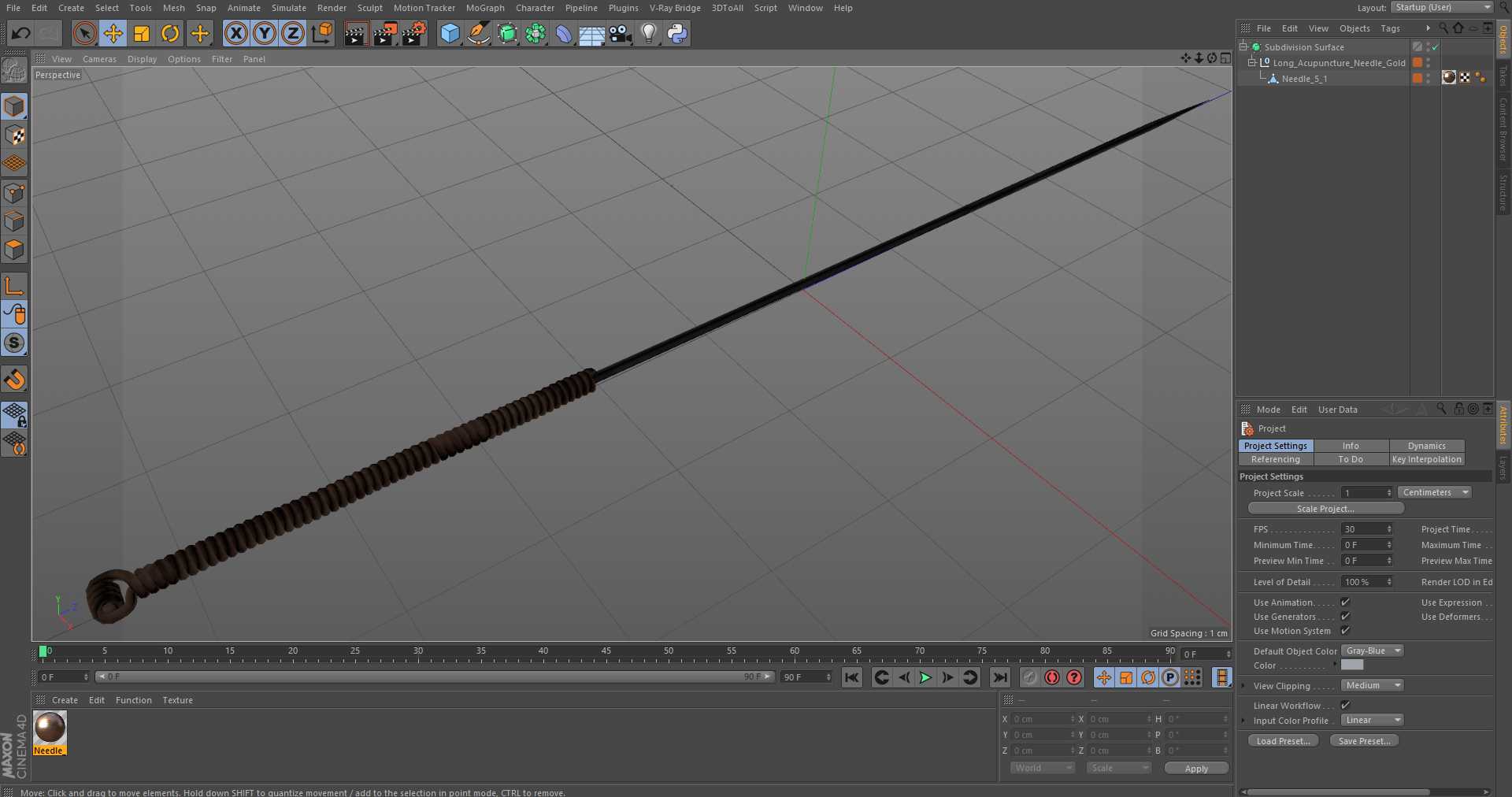Switch to the Referencing tab
The width and height of the screenshot is (1512, 797).
[1275, 459]
